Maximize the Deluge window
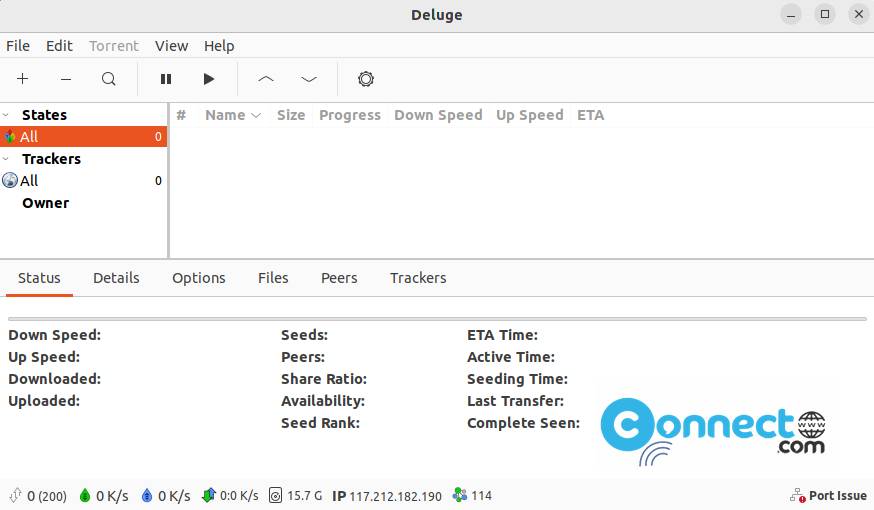Image resolution: width=874 pixels, height=510 pixels. coord(825,14)
